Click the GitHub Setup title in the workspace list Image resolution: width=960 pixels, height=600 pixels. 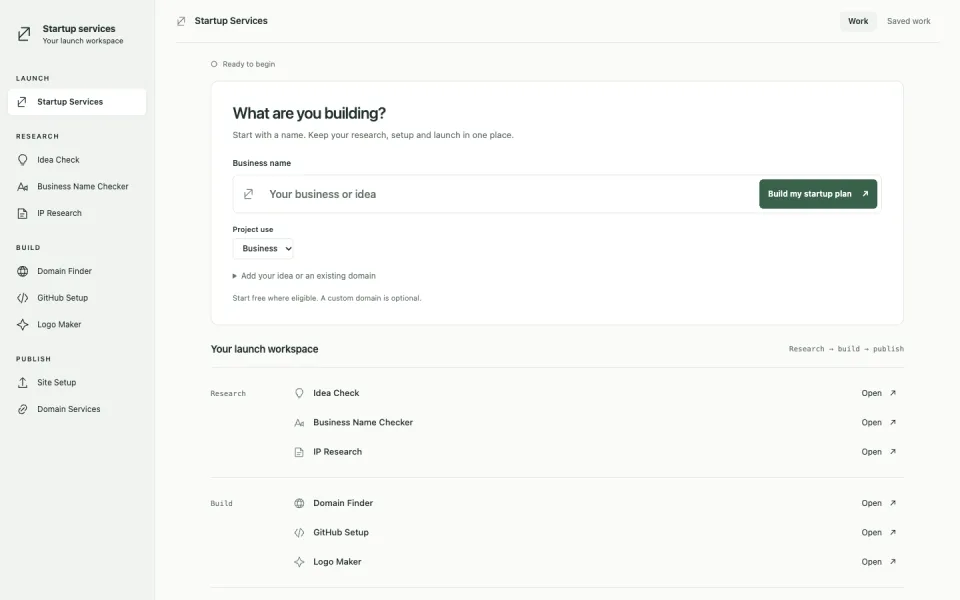coord(341,533)
